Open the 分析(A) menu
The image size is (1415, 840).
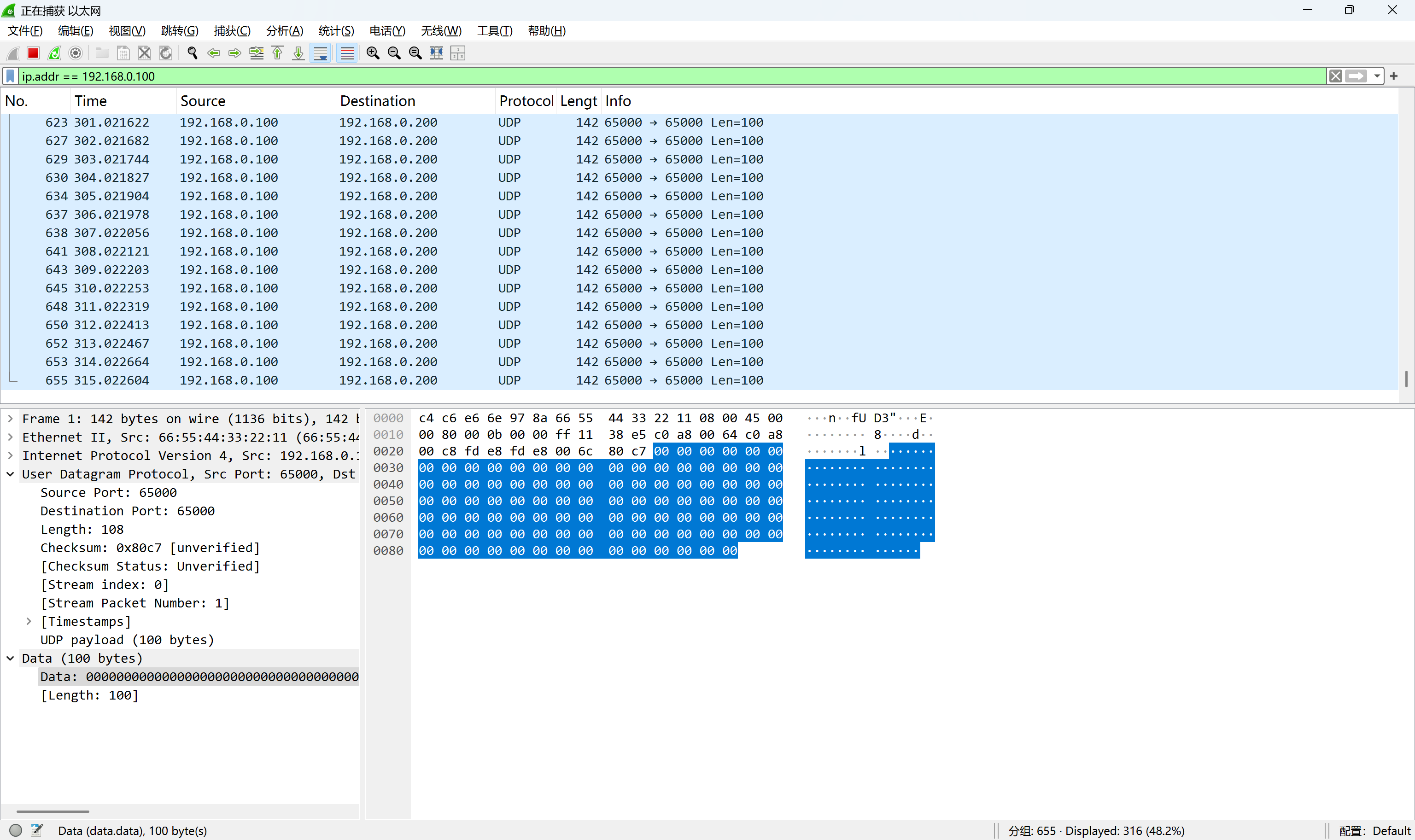pos(284,30)
